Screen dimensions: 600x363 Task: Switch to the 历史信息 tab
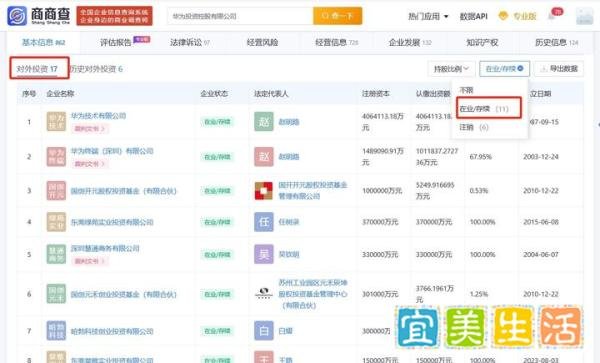pyautogui.click(x=556, y=42)
